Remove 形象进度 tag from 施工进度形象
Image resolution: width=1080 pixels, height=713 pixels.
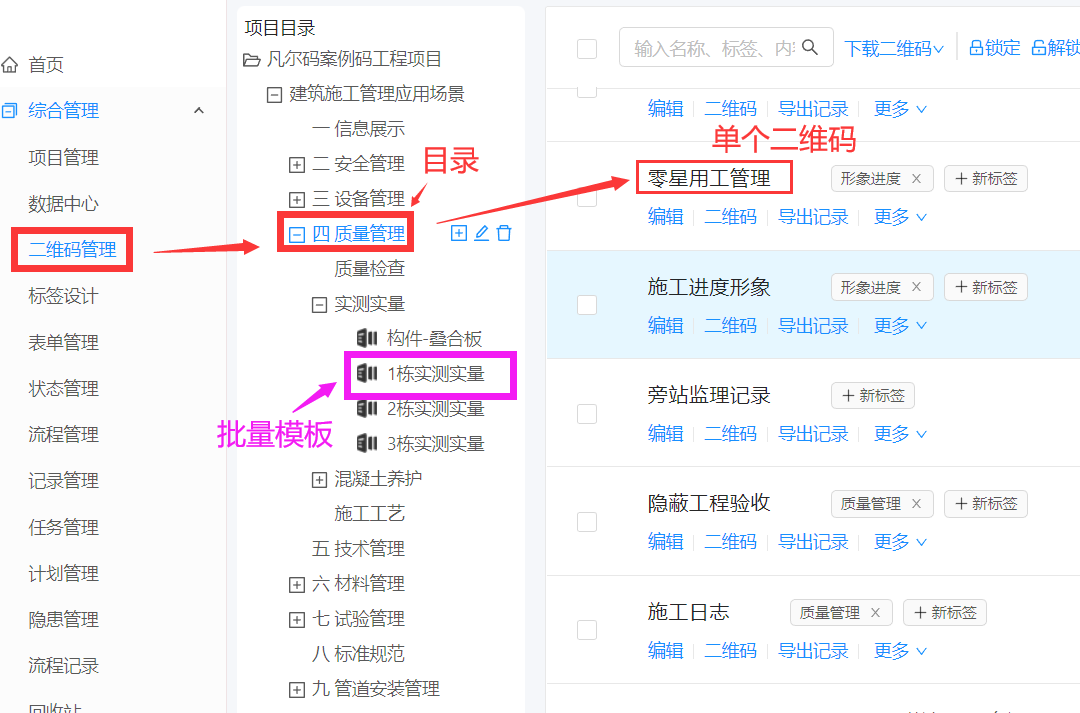pos(917,287)
